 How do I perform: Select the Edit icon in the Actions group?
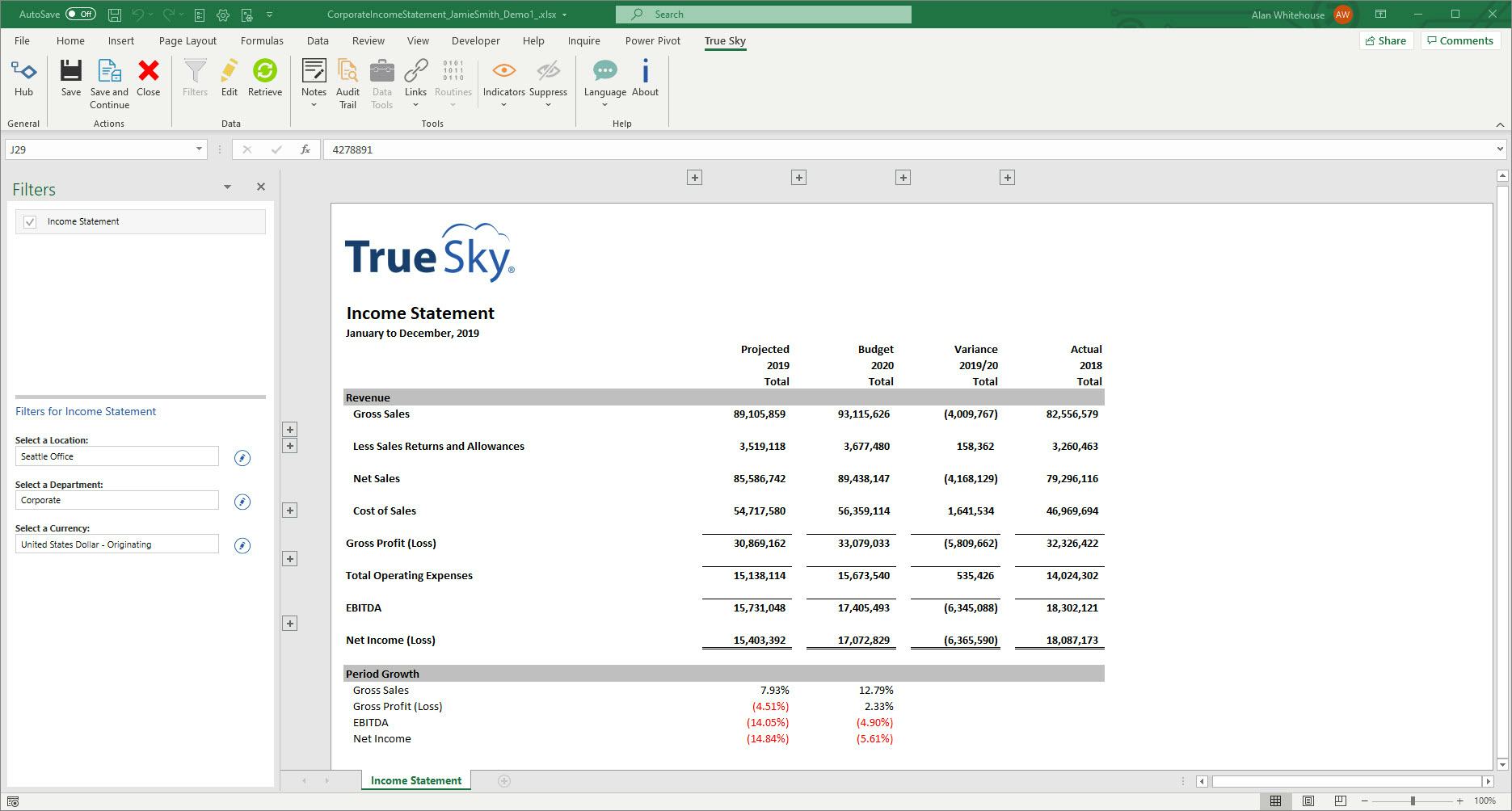click(230, 78)
